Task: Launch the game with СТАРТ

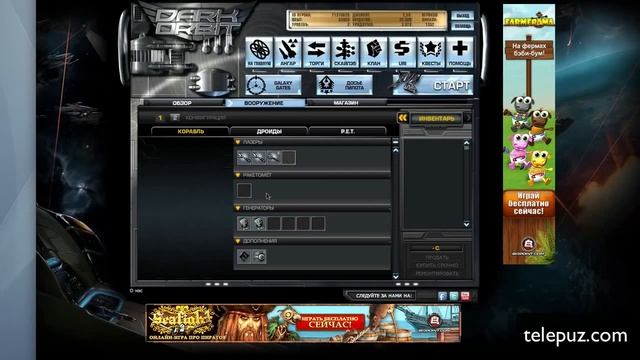Action: (433, 85)
